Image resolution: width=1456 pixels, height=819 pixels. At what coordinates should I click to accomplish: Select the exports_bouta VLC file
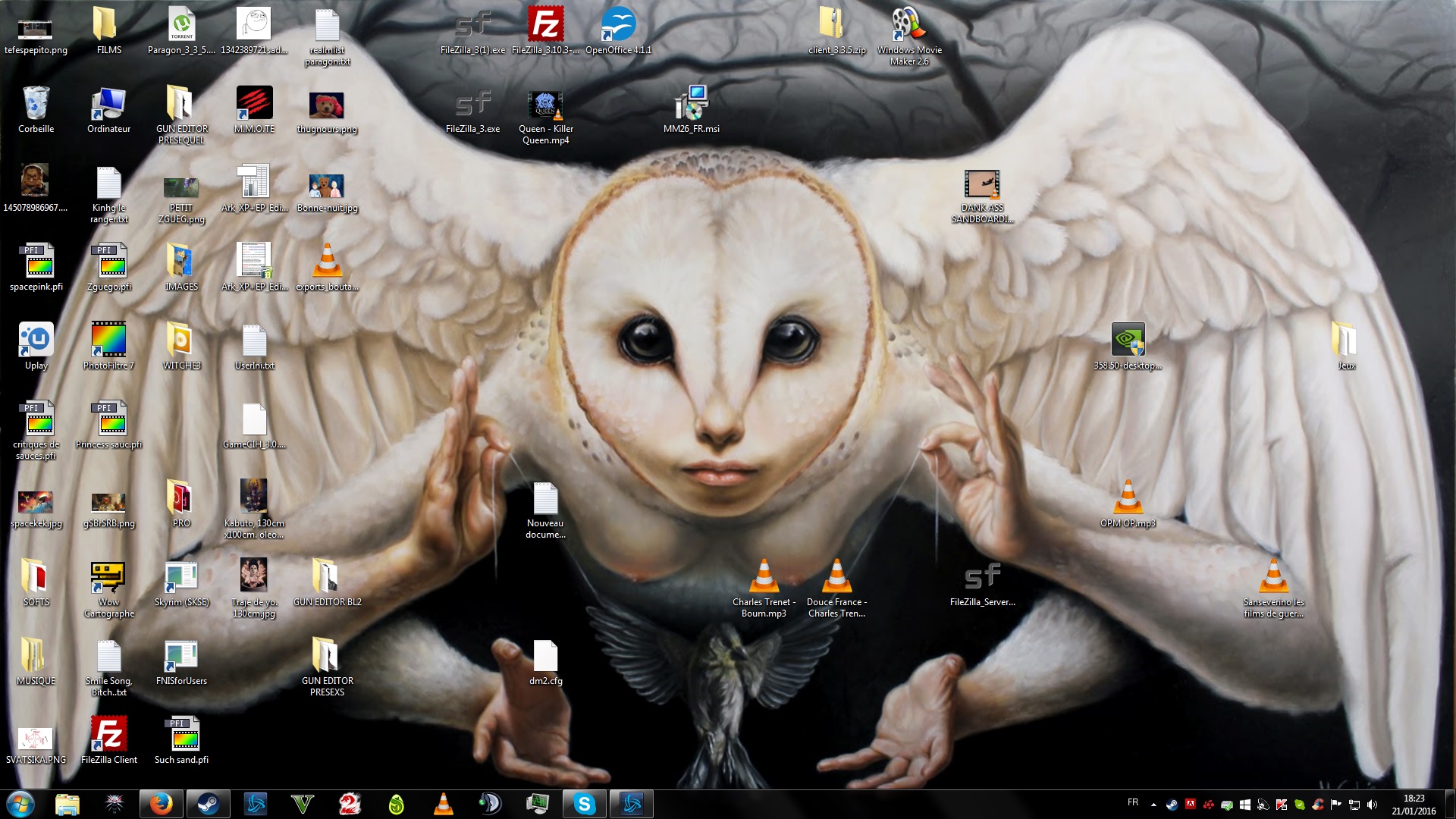click(x=327, y=268)
